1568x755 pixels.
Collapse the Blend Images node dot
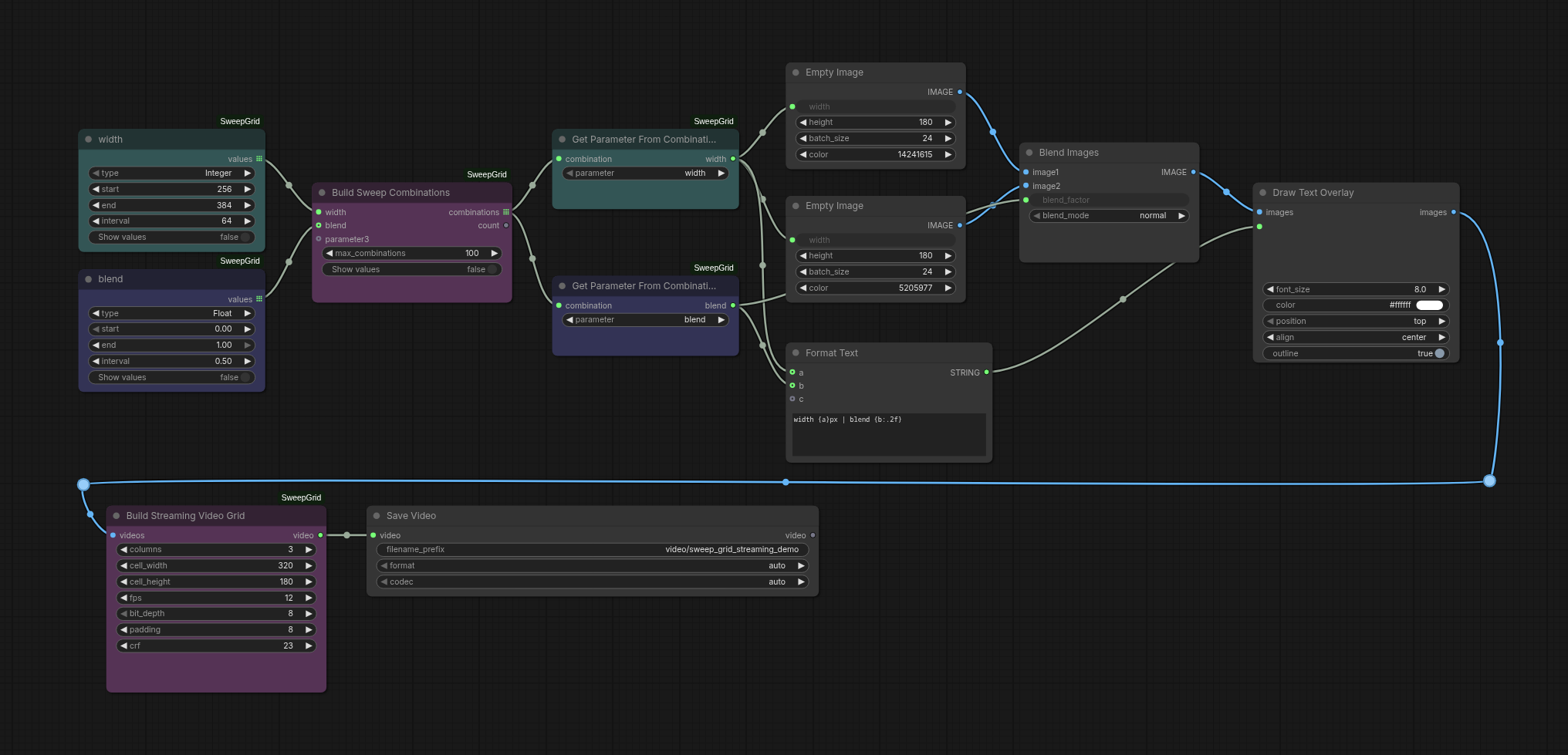(1029, 153)
